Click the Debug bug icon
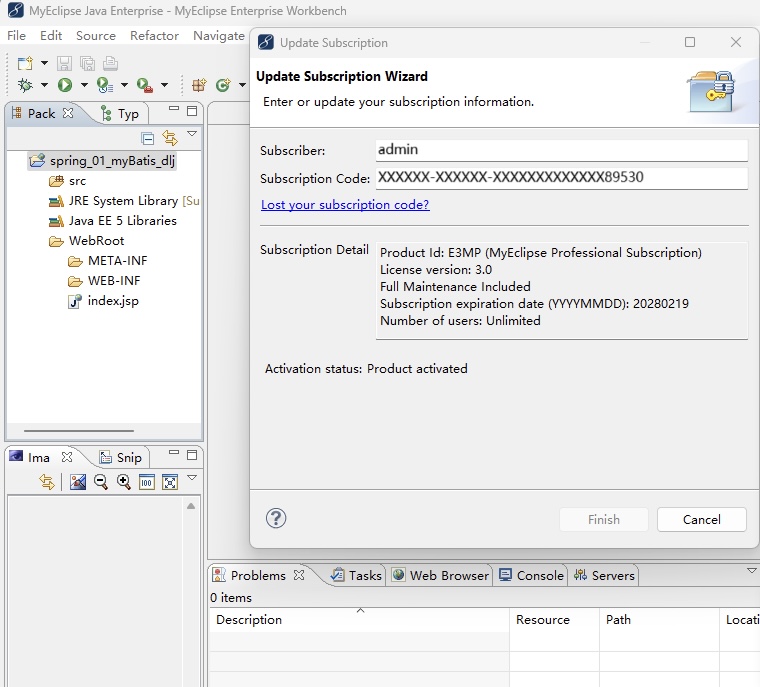Viewport: 760px width, 687px height. (x=25, y=85)
